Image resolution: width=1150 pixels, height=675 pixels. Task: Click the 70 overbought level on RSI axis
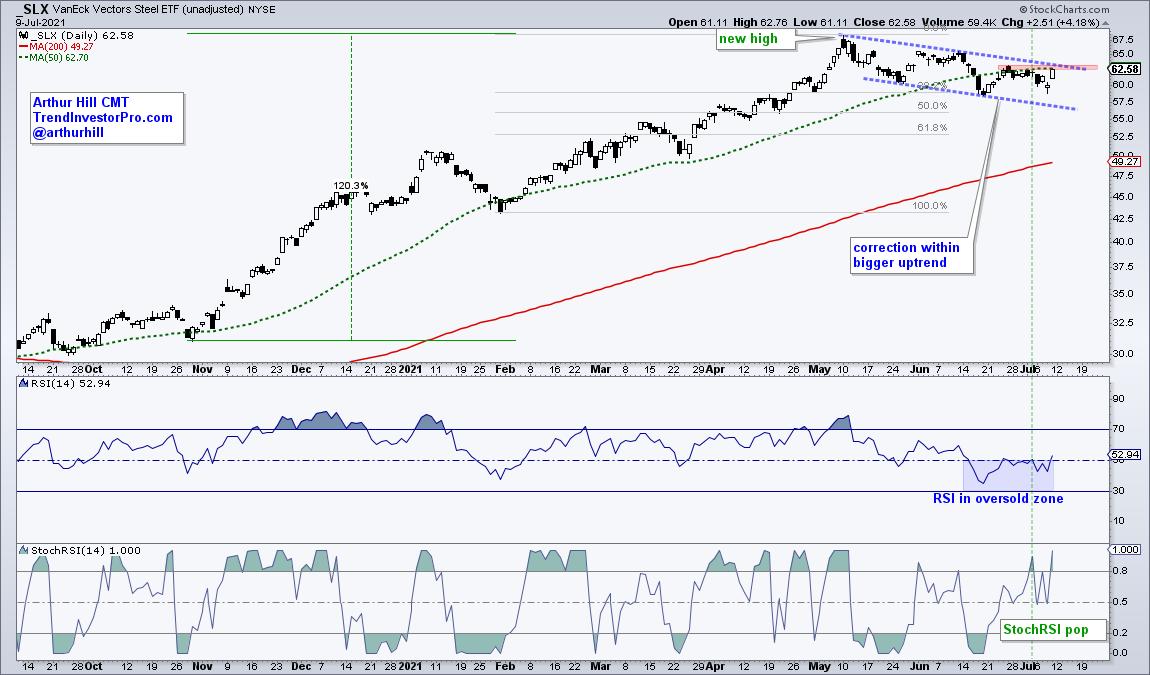(1118, 429)
